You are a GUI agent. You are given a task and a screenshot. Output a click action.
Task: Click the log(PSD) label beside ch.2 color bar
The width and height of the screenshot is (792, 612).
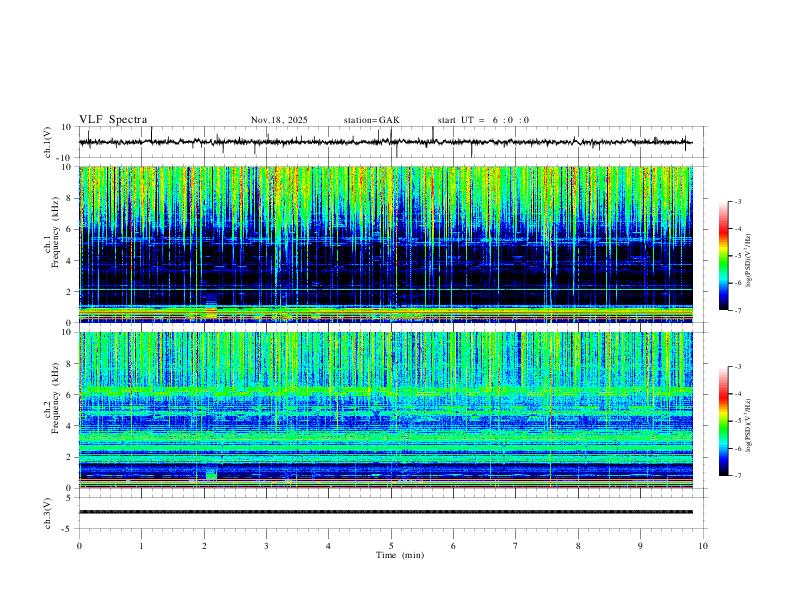coord(748,425)
